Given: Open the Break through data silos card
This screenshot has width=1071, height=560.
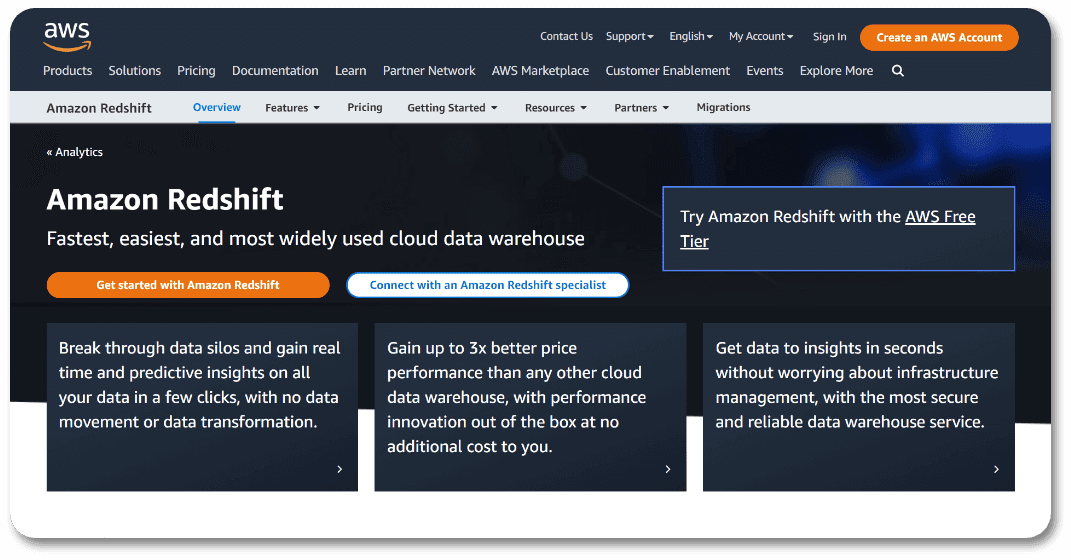Looking at the screenshot, I should point(202,407).
